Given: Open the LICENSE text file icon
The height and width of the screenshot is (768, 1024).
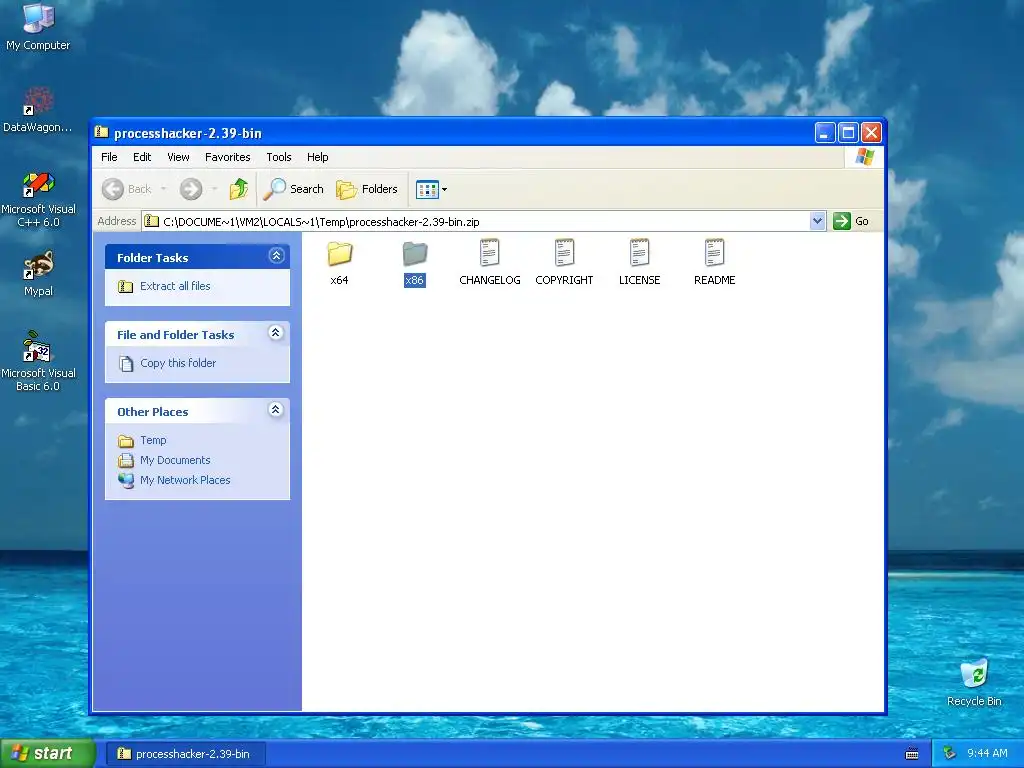Looking at the screenshot, I should pos(639,253).
